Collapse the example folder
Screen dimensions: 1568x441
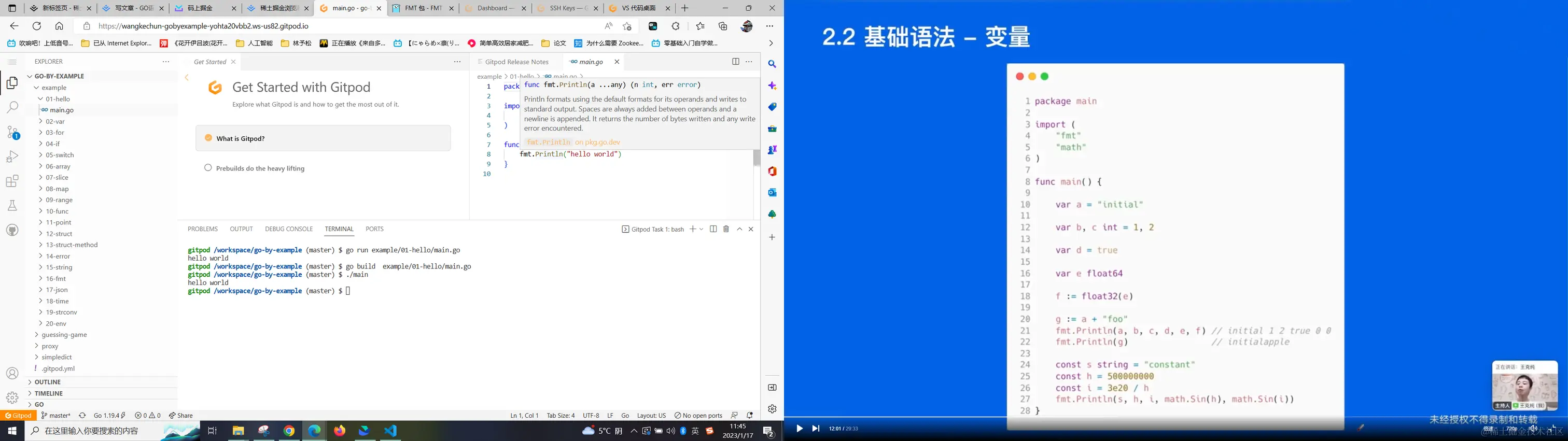(36, 88)
